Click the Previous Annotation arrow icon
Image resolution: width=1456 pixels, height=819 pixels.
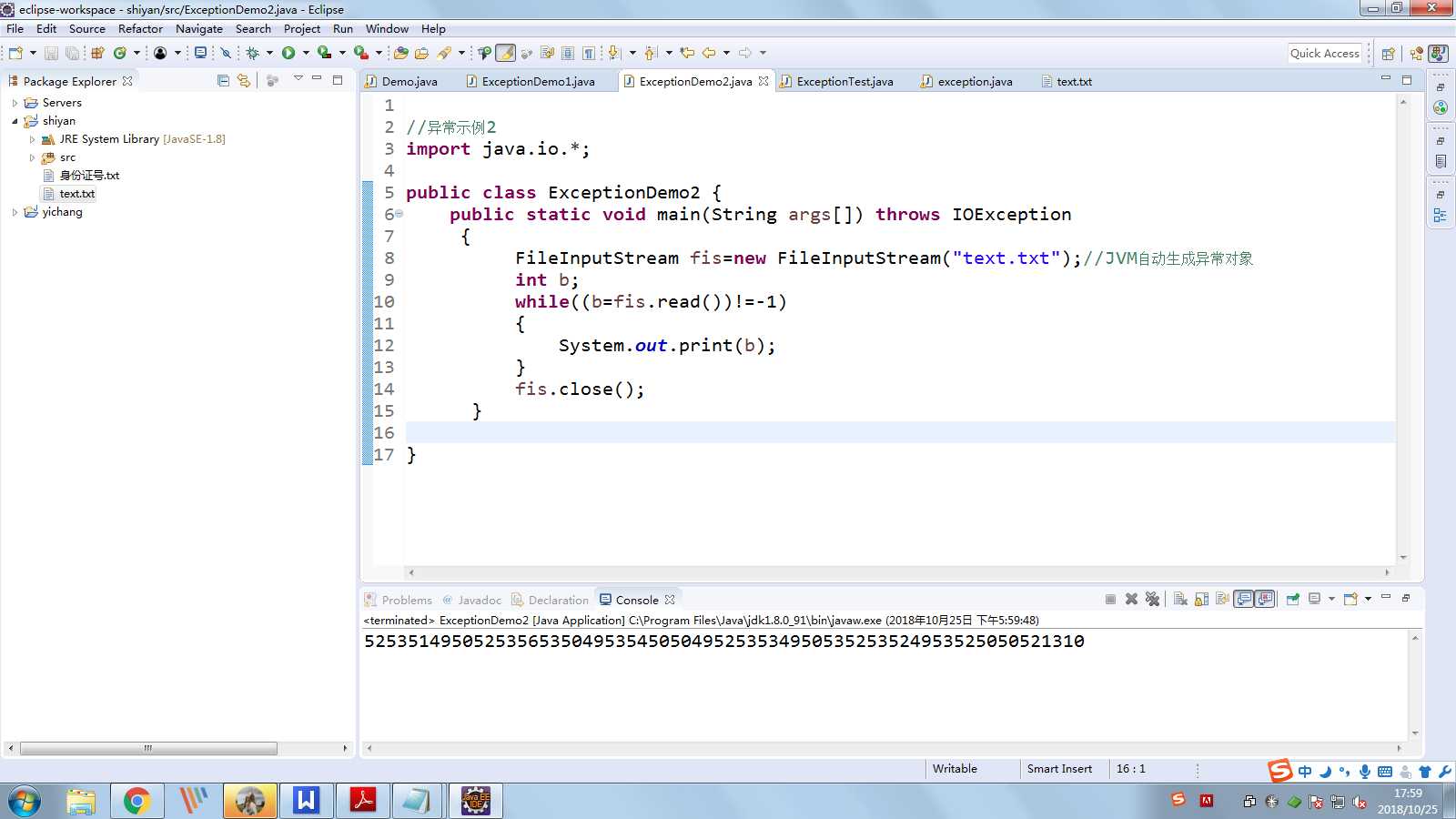[651, 53]
